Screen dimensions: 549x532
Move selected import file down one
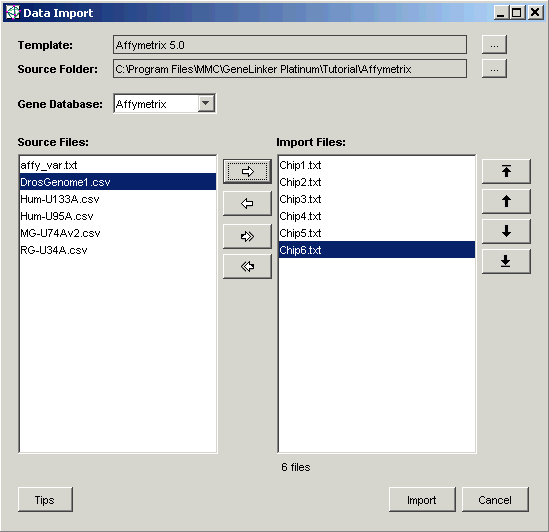point(506,231)
